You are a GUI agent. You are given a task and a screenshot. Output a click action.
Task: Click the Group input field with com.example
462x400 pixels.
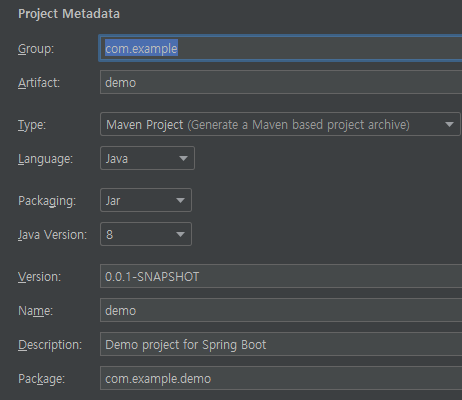click(x=281, y=48)
